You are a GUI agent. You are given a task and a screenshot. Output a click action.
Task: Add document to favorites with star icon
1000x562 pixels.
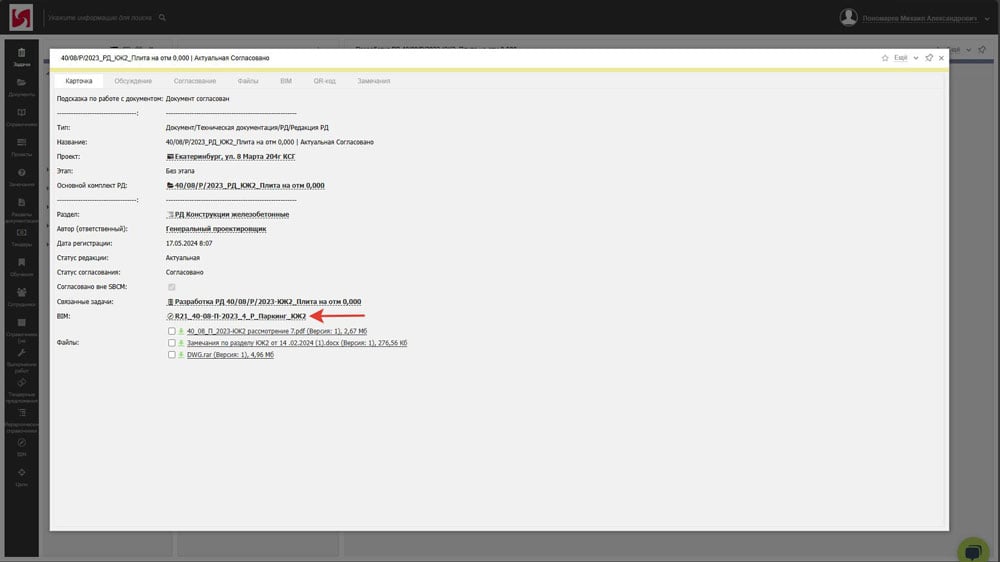pos(885,58)
